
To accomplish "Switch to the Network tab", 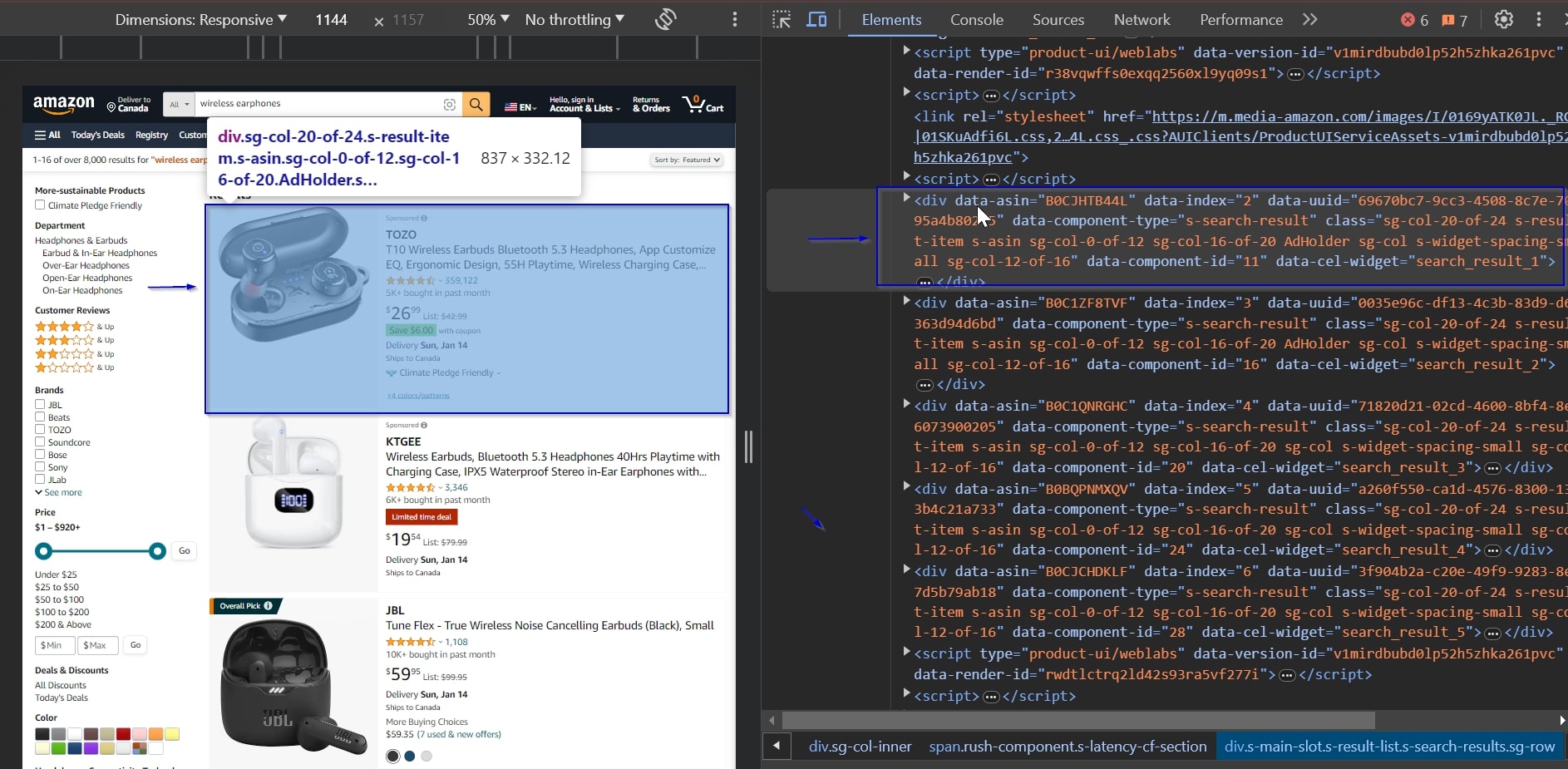I will (x=1141, y=19).
